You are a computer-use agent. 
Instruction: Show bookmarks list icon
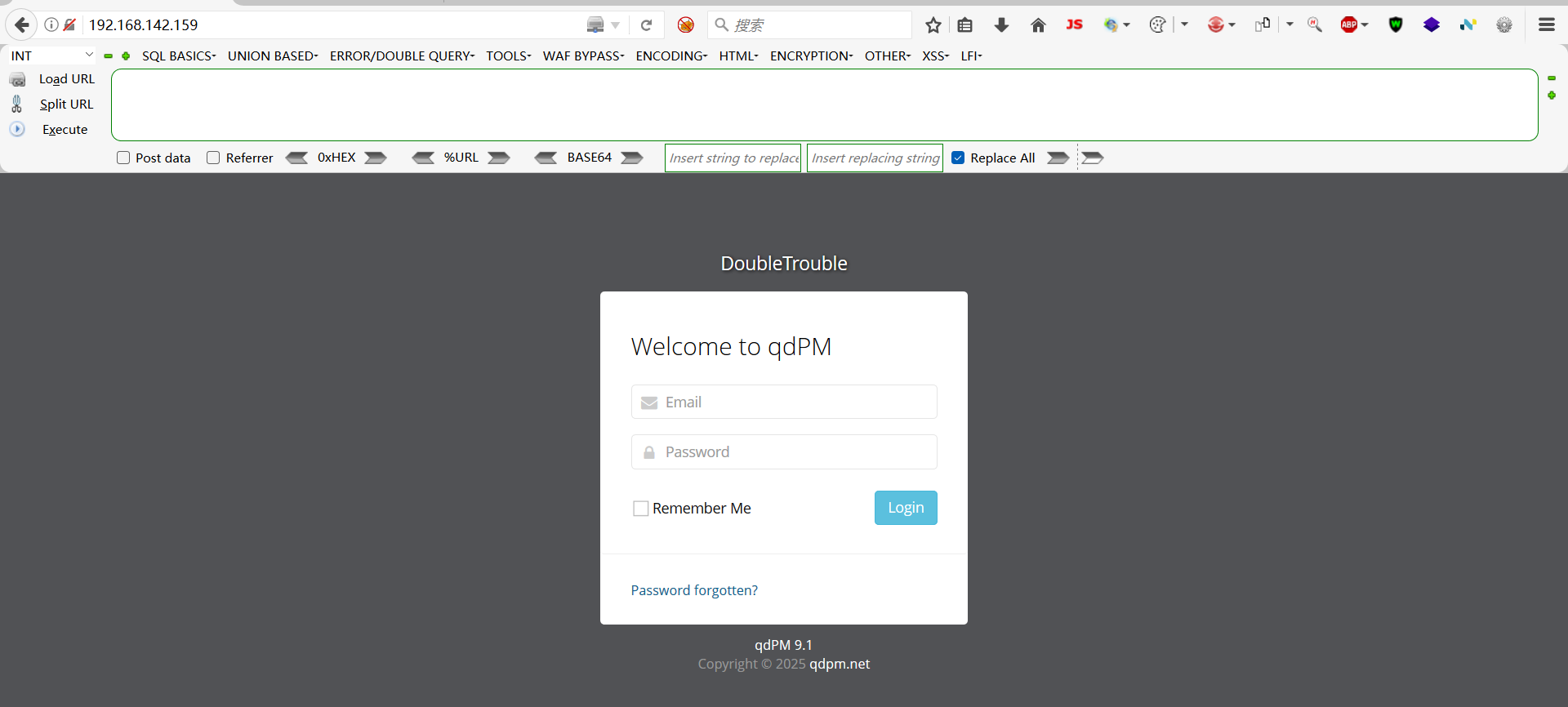965,24
